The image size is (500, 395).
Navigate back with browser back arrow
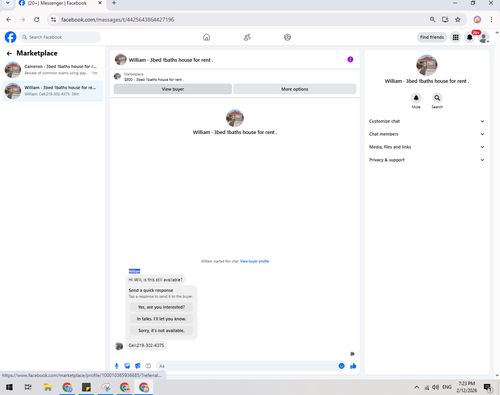[9, 20]
